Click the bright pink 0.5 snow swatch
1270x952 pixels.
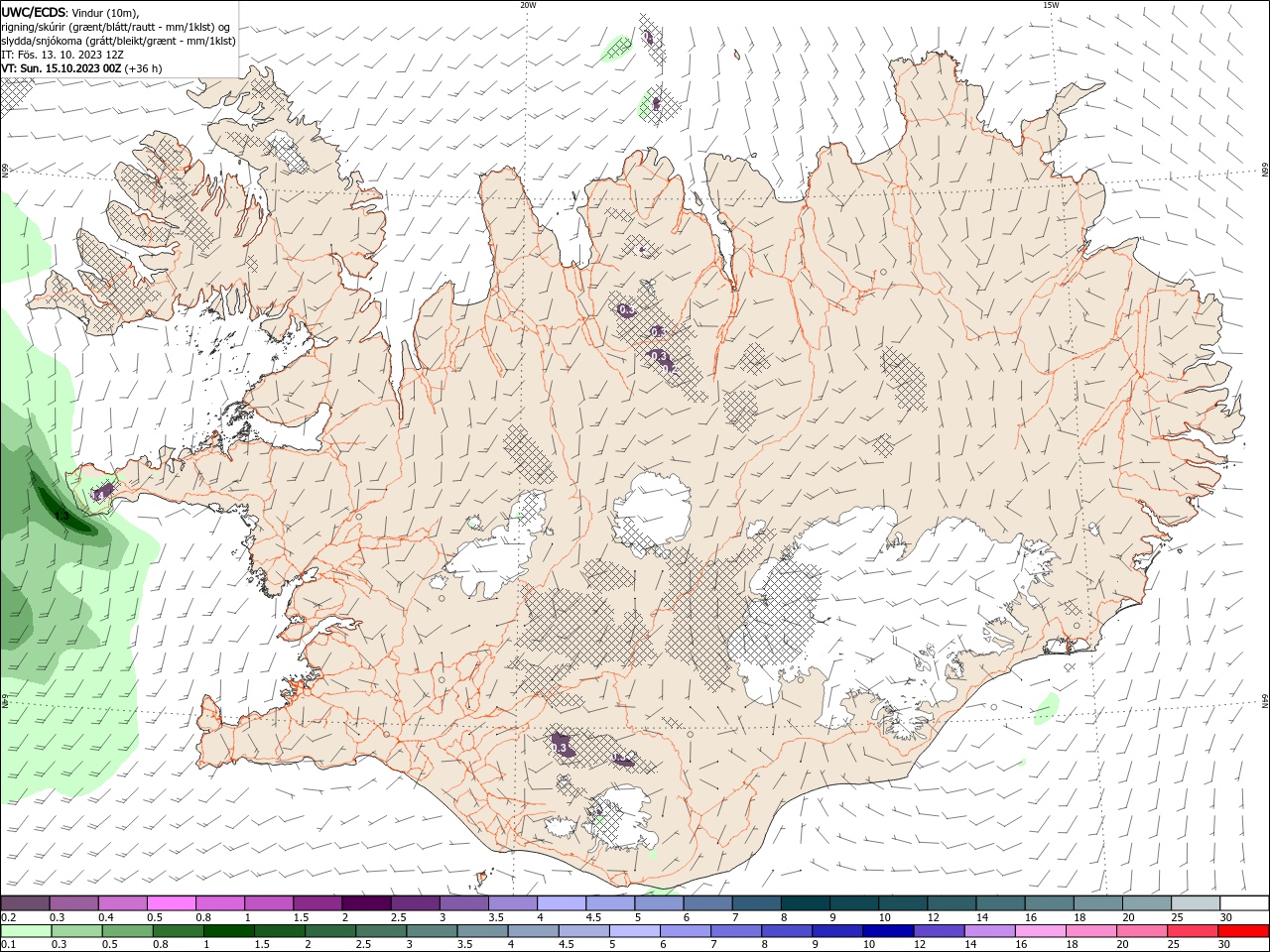[172, 902]
